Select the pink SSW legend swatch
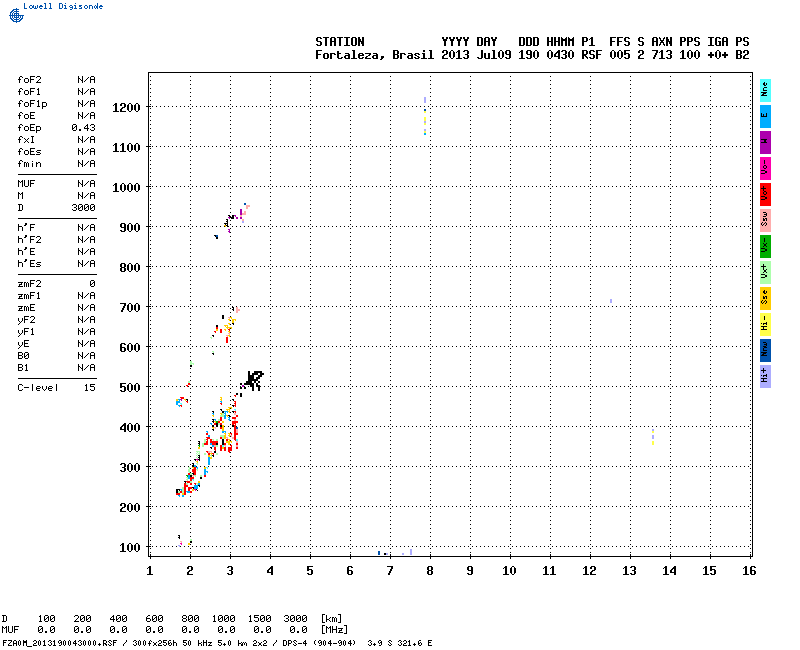This screenshot has height=650, width=800. 765,220
